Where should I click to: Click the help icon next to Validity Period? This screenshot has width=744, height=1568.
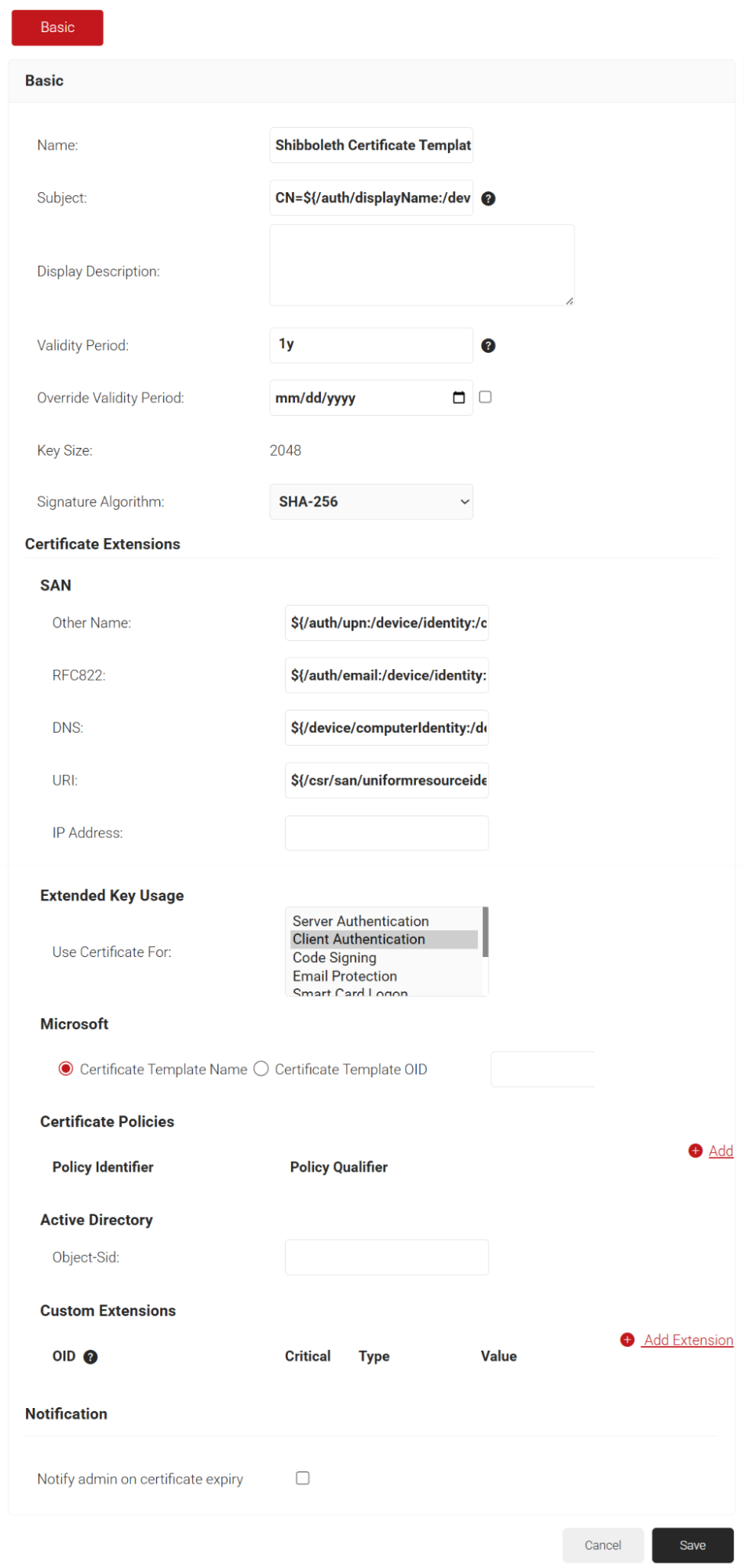pos(487,346)
